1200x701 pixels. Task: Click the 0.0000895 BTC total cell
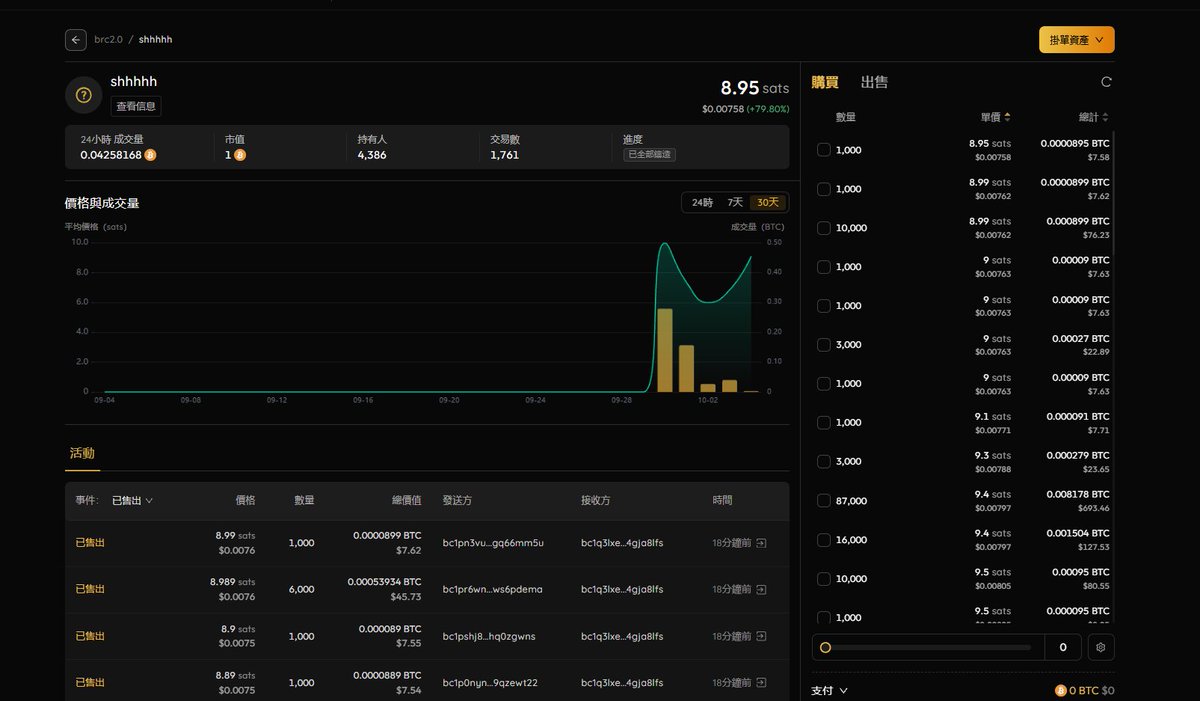pyautogui.click(x=1074, y=143)
